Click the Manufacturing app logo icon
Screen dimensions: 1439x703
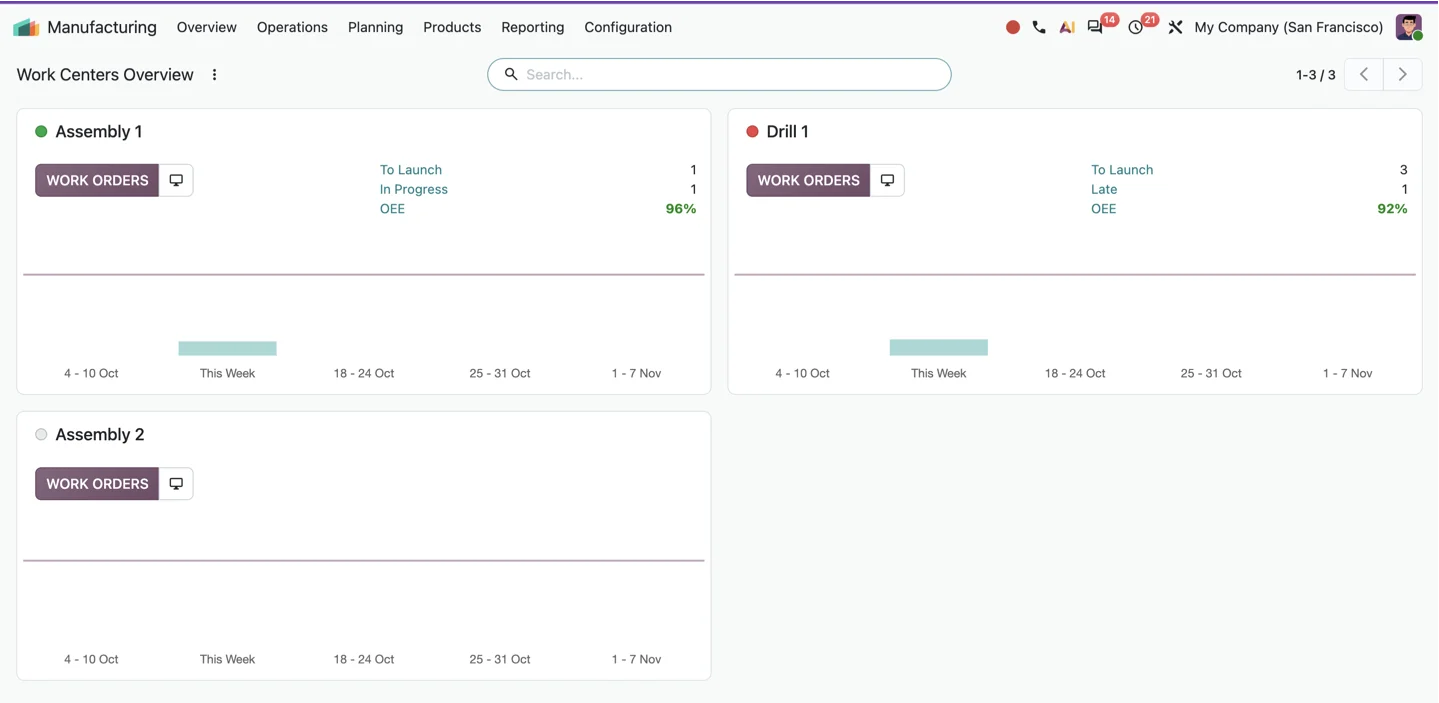[x=26, y=27]
